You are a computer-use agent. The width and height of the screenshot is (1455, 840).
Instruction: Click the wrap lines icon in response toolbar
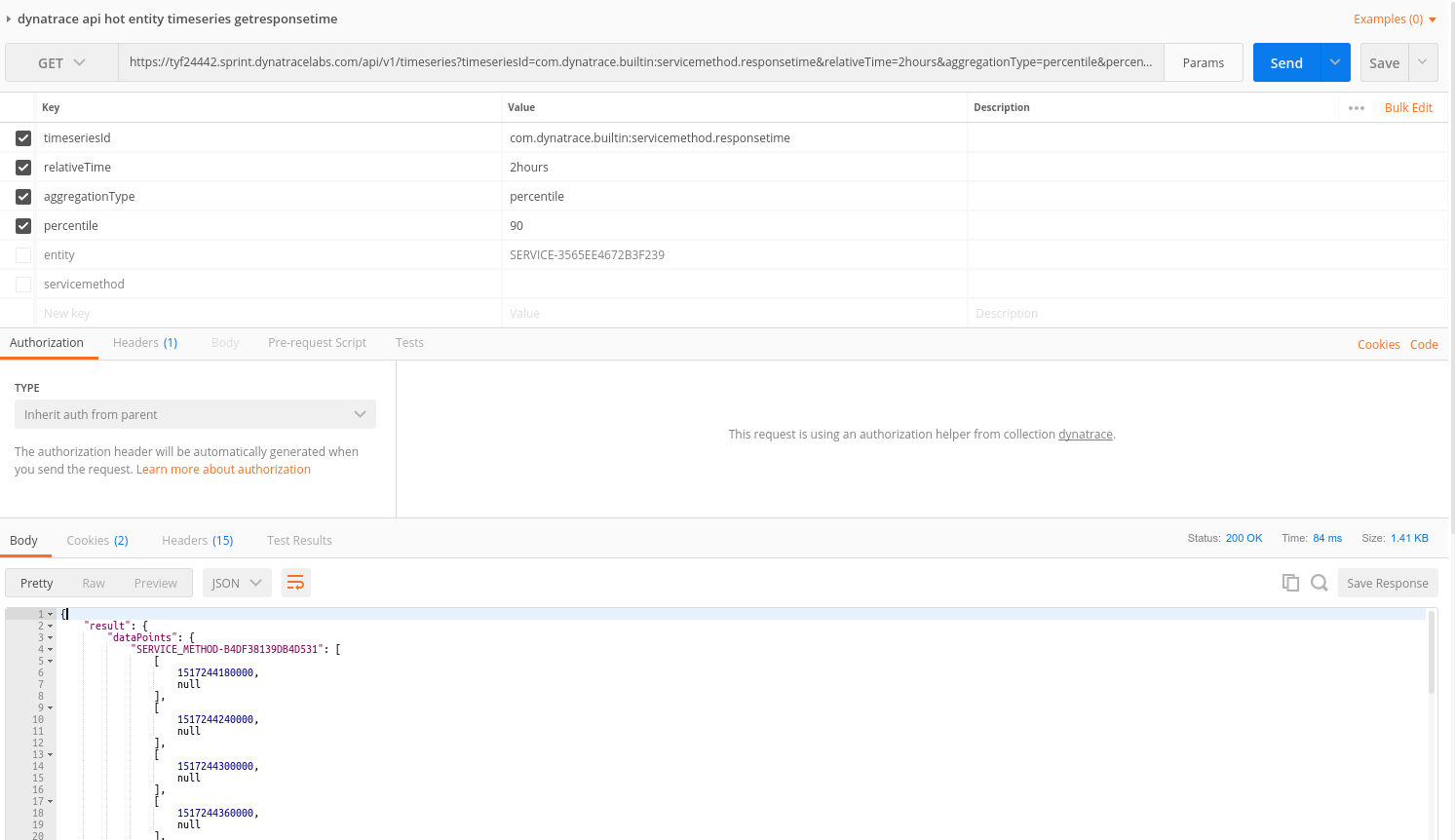(x=295, y=583)
